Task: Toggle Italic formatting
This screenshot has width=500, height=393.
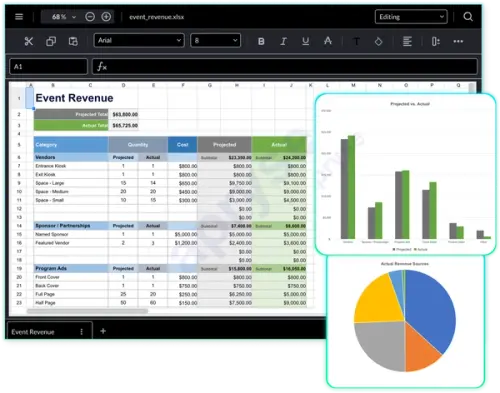Action: click(x=283, y=41)
